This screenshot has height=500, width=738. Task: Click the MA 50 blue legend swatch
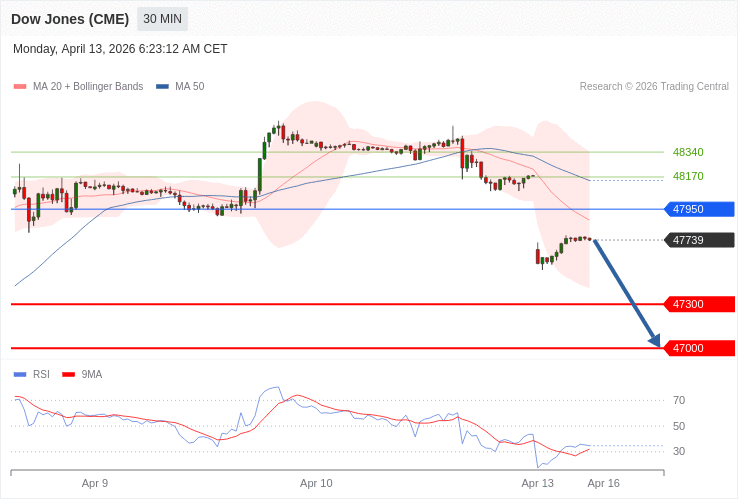(x=162, y=87)
